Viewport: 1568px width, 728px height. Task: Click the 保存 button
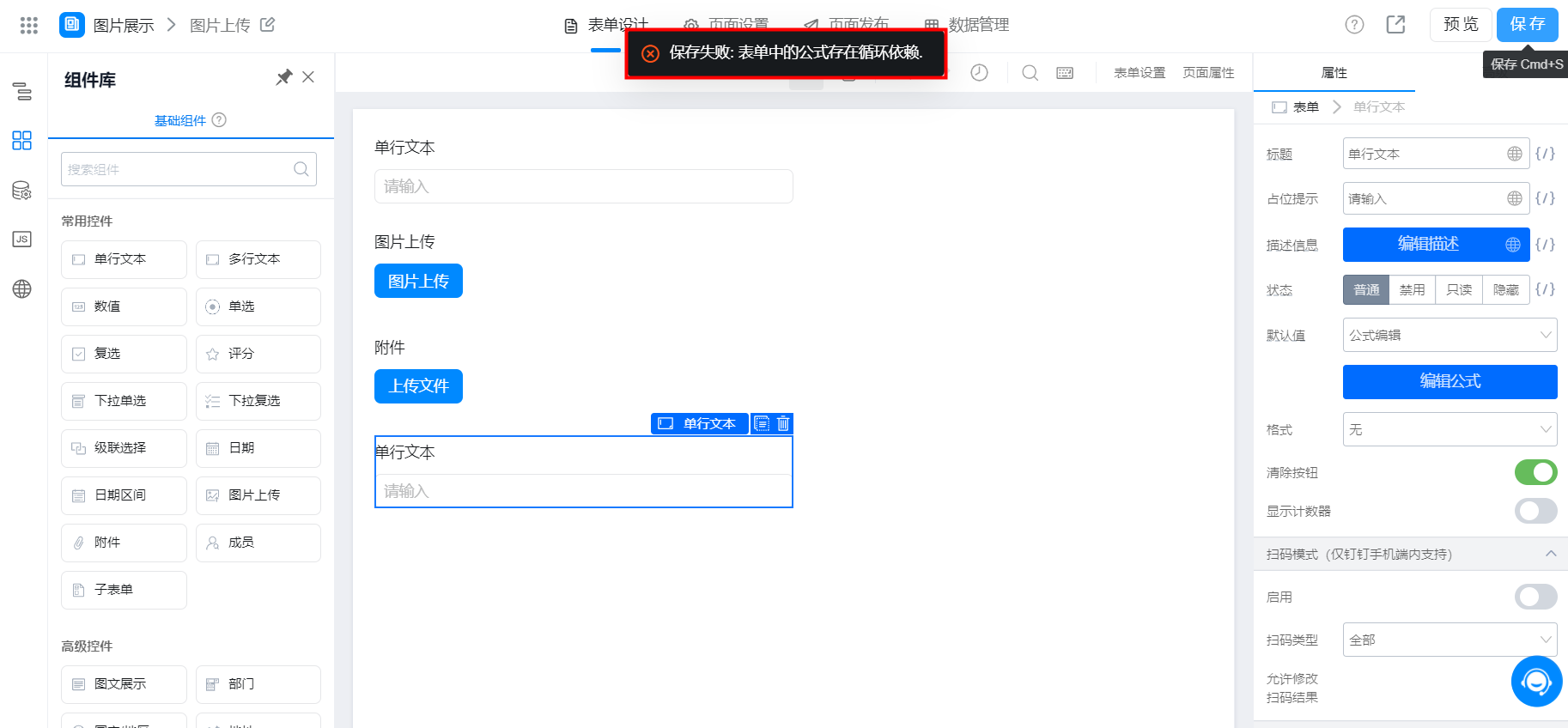coord(1528,24)
